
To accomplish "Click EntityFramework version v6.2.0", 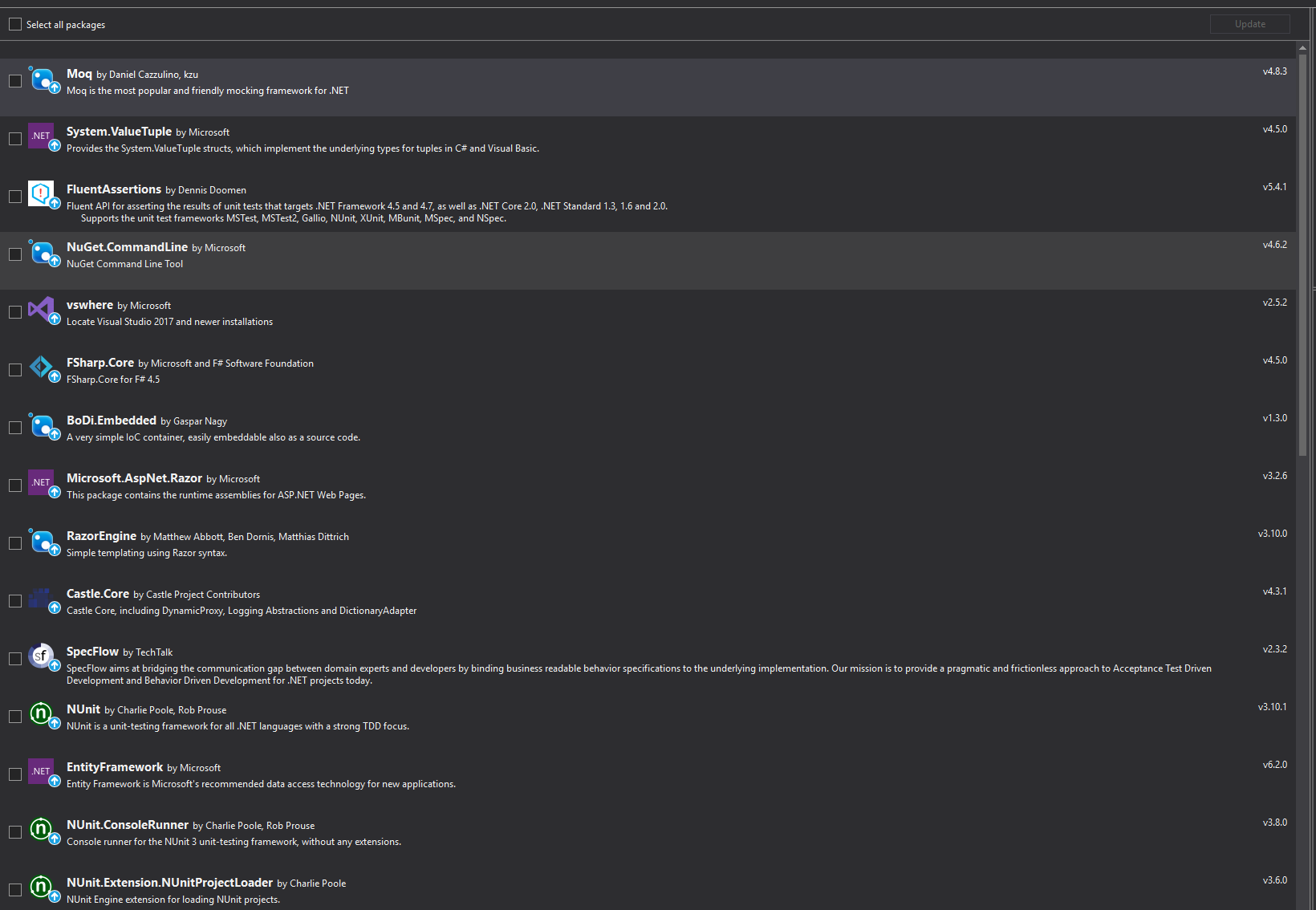I will 1274,765.
